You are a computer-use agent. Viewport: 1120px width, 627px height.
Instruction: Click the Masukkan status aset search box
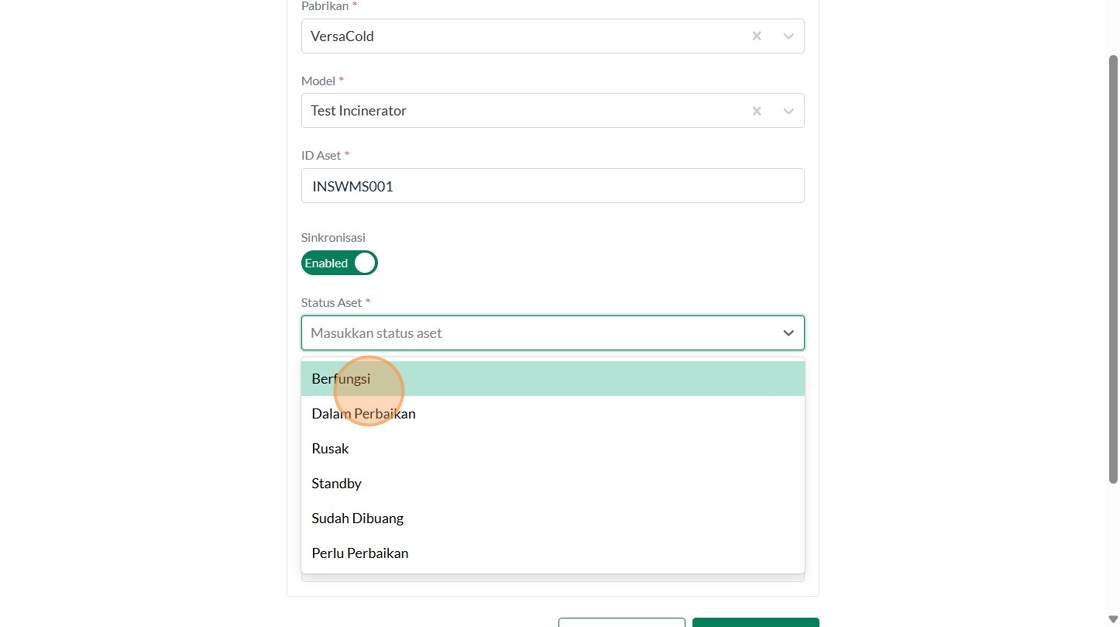coord(530,333)
